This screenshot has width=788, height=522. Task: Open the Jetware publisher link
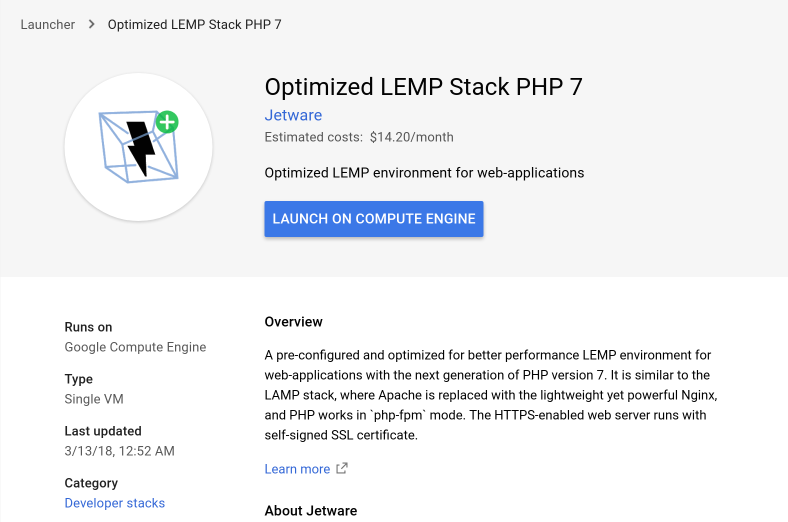tap(293, 115)
